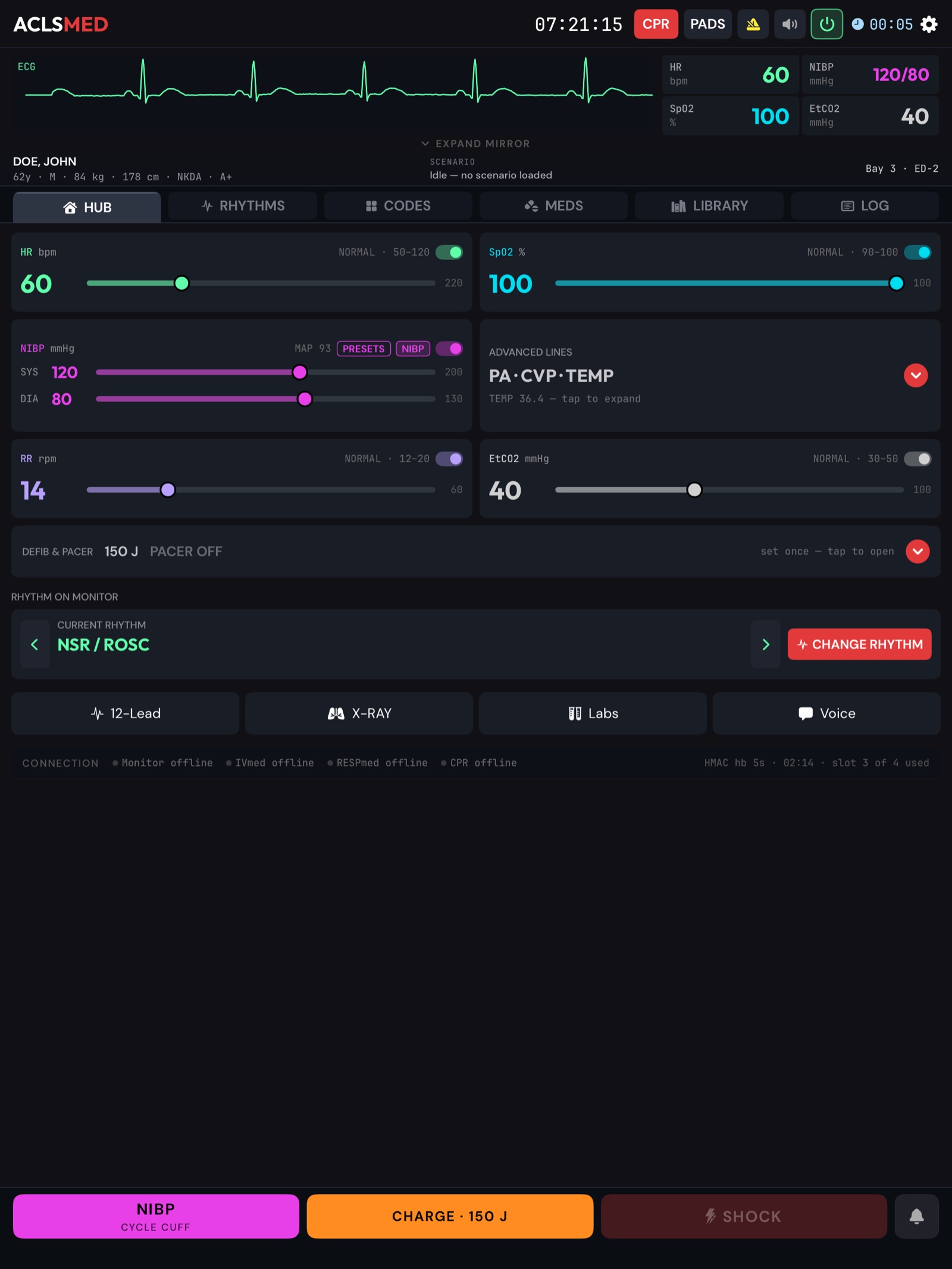Toggle the HR bpm switch

449,252
